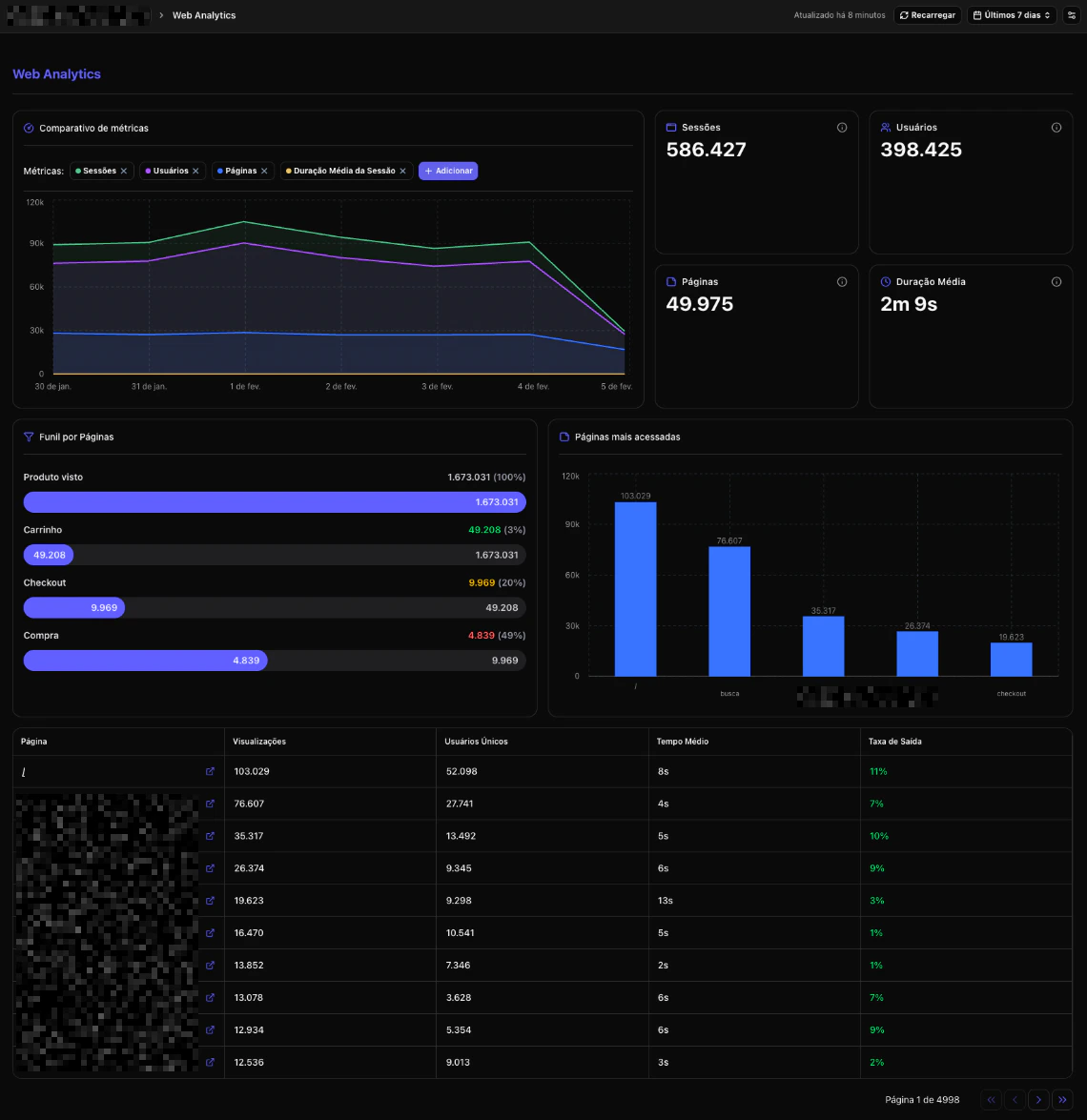Screen dimensions: 1087x1120
Task: Jump to last table page
Action: point(1063,1100)
